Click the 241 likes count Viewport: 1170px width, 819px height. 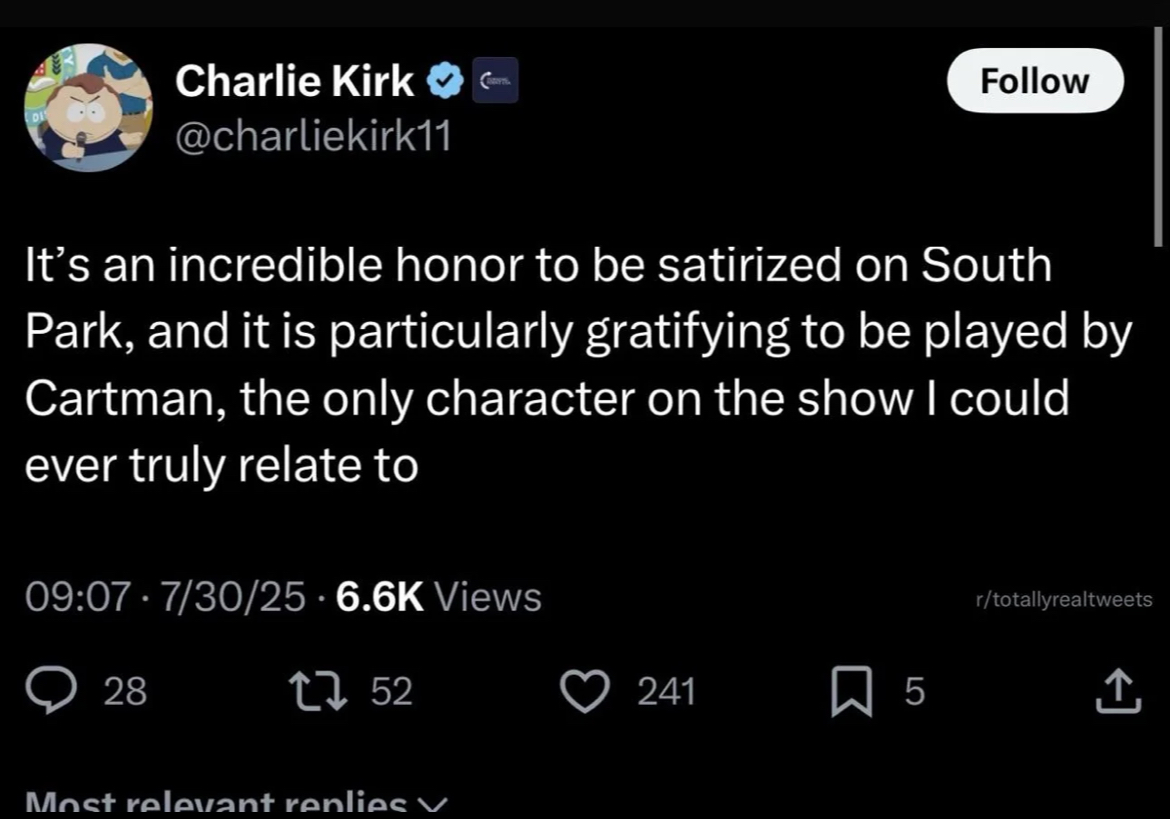666,691
